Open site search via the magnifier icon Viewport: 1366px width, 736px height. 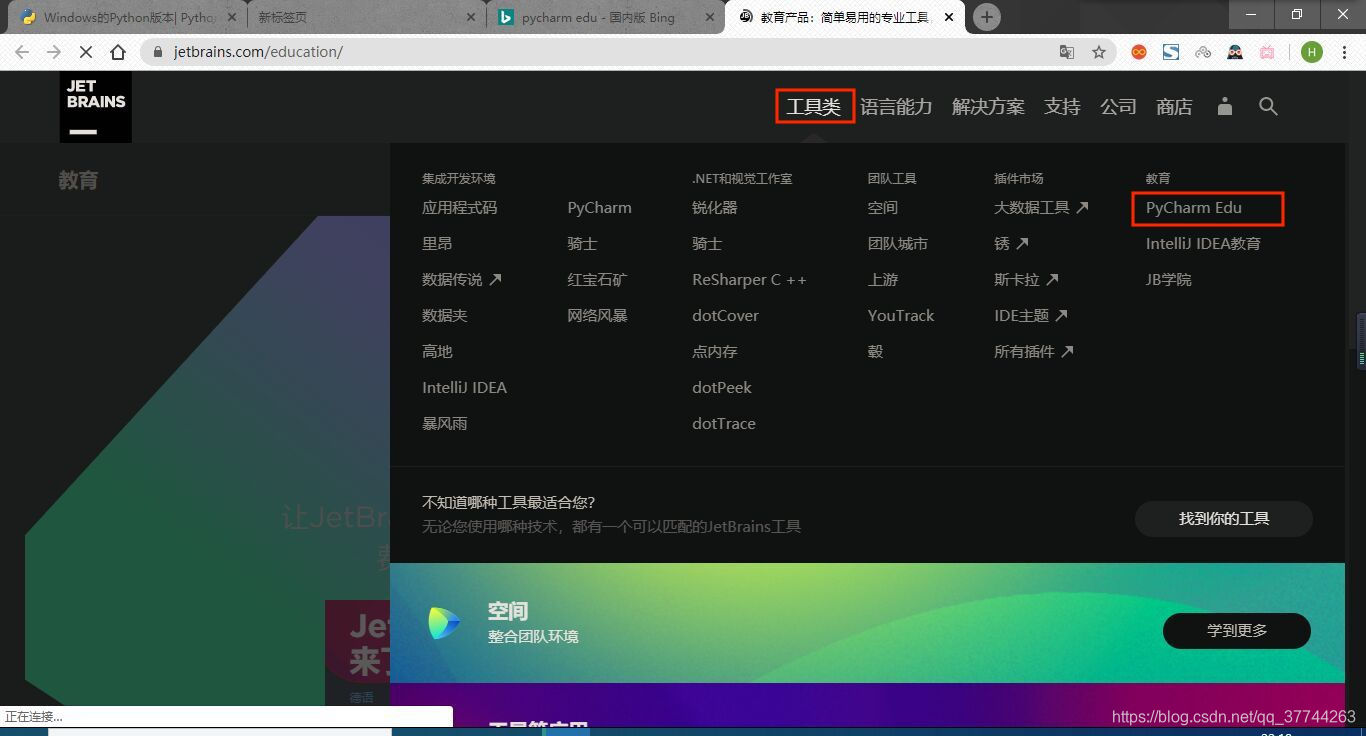point(1268,107)
